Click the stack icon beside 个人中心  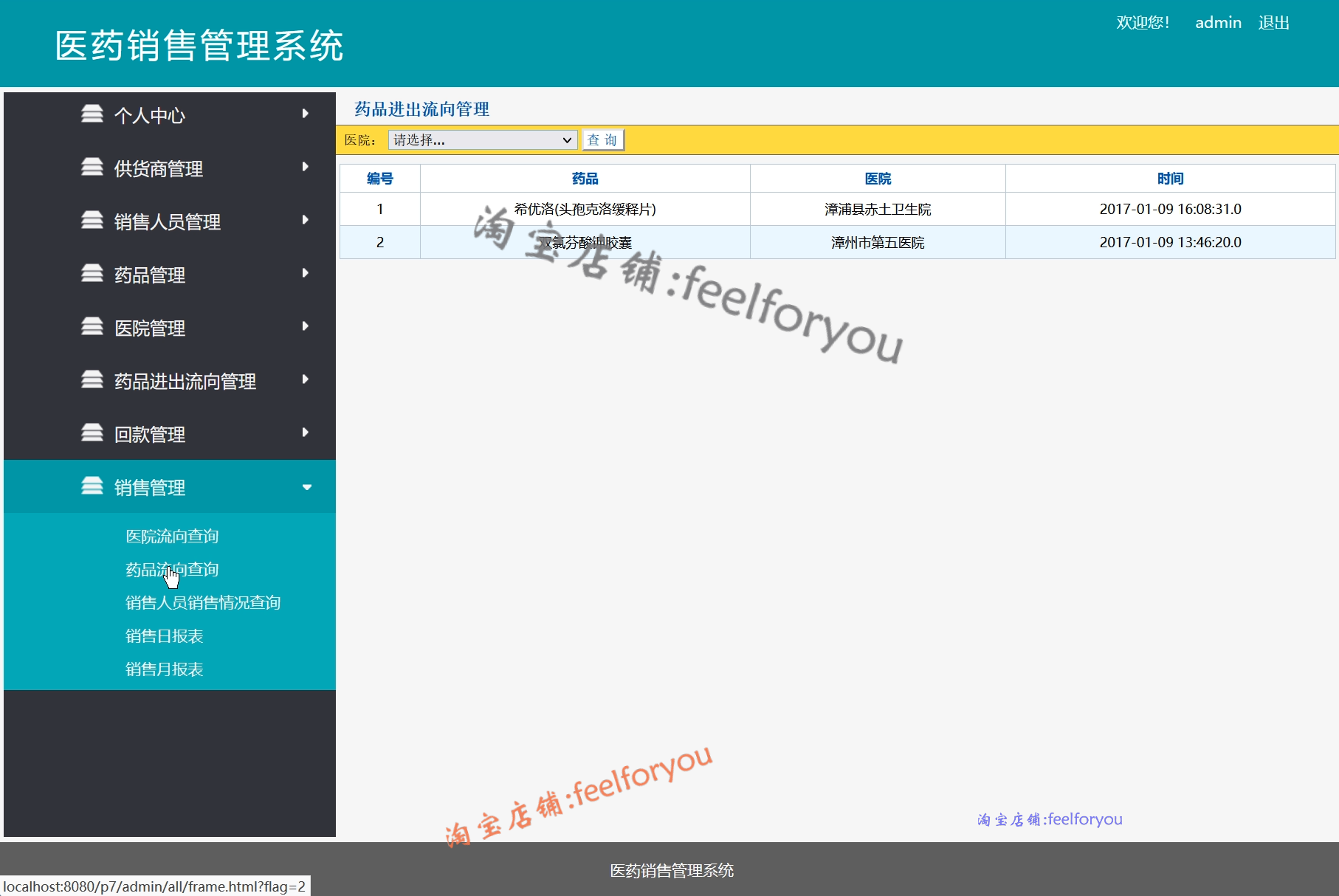tap(92, 114)
